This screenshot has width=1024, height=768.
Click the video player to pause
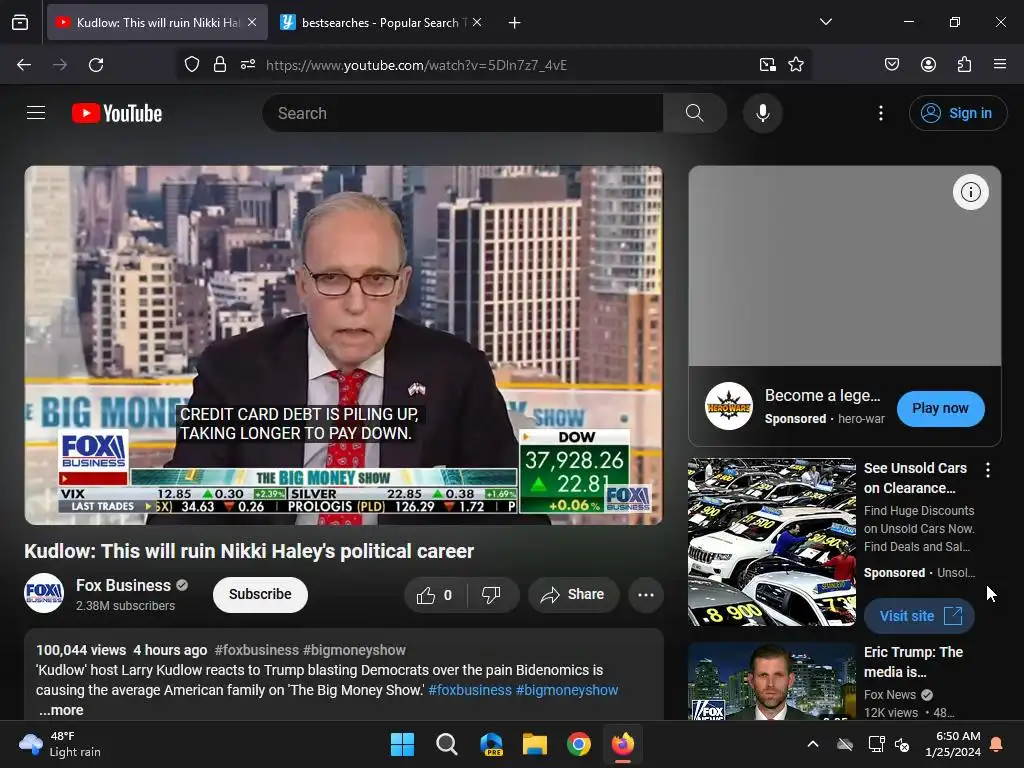[344, 345]
